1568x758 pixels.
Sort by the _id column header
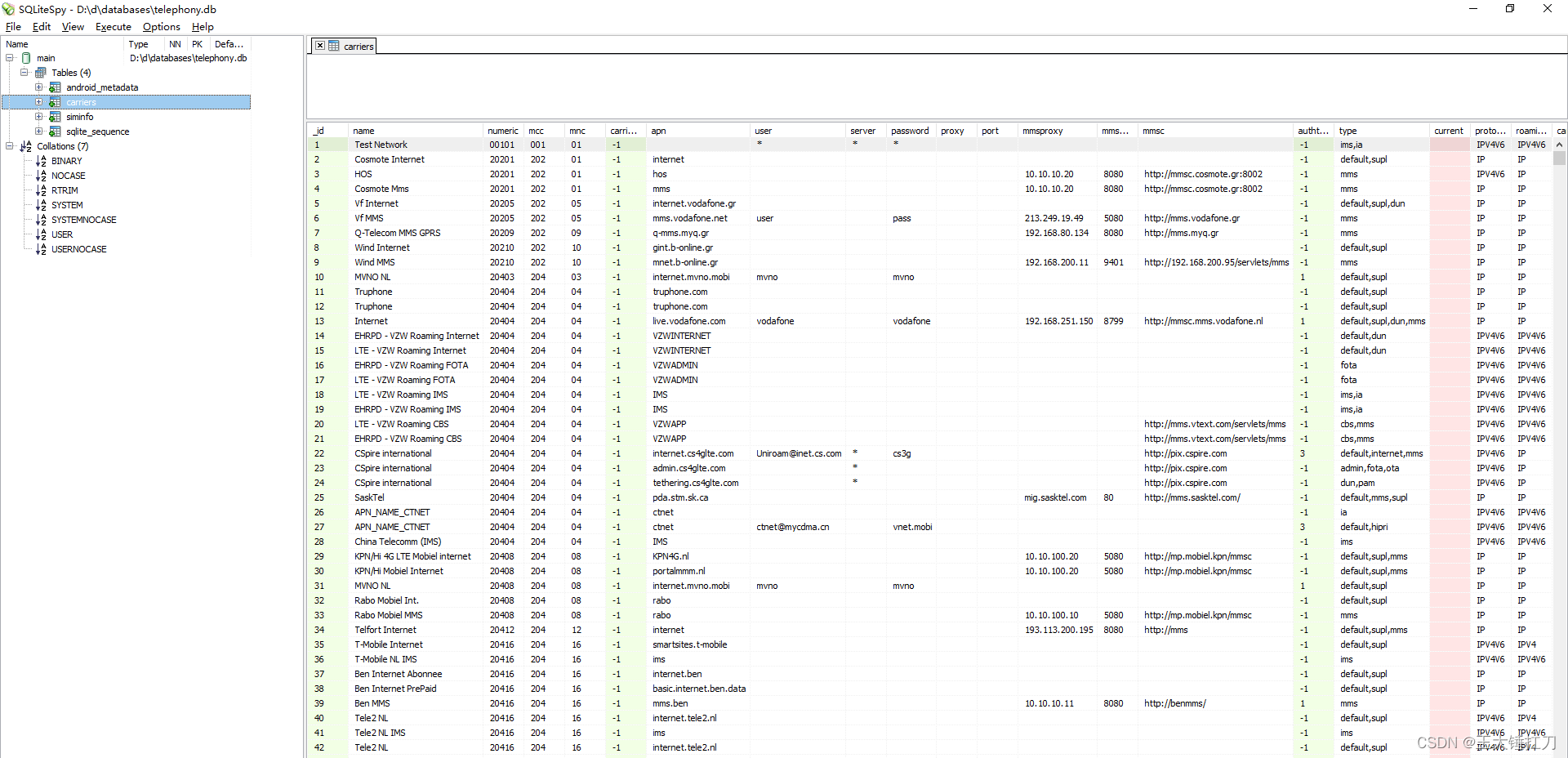click(x=328, y=131)
